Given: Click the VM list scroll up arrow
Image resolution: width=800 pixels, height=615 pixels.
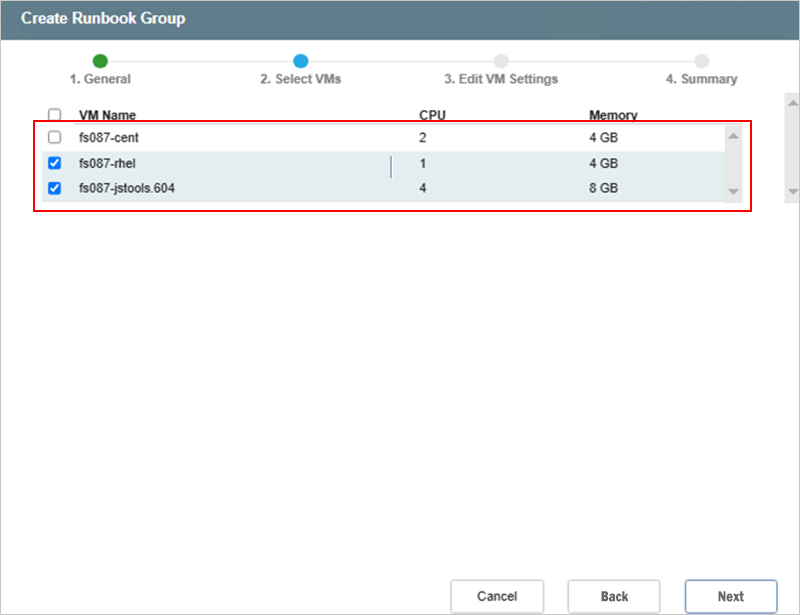Looking at the screenshot, I should [732, 136].
